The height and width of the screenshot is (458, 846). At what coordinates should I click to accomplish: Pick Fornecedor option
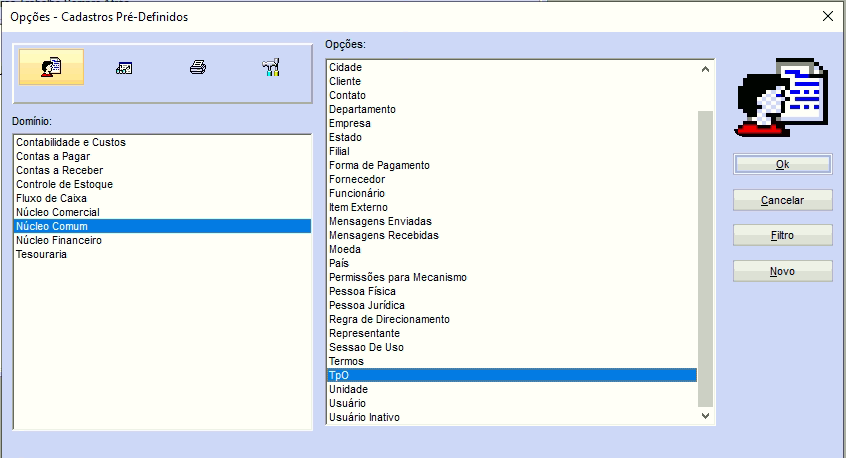click(x=512, y=180)
